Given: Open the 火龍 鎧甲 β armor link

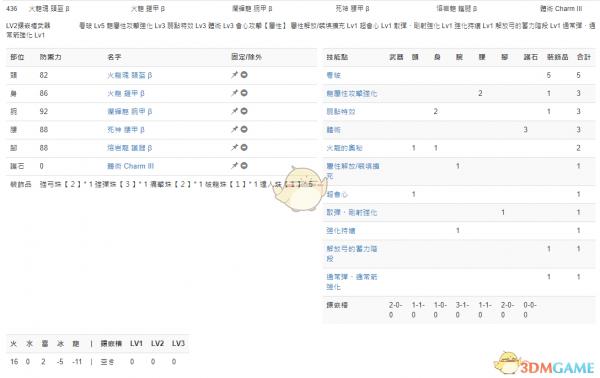Looking at the screenshot, I should (126, 93).
